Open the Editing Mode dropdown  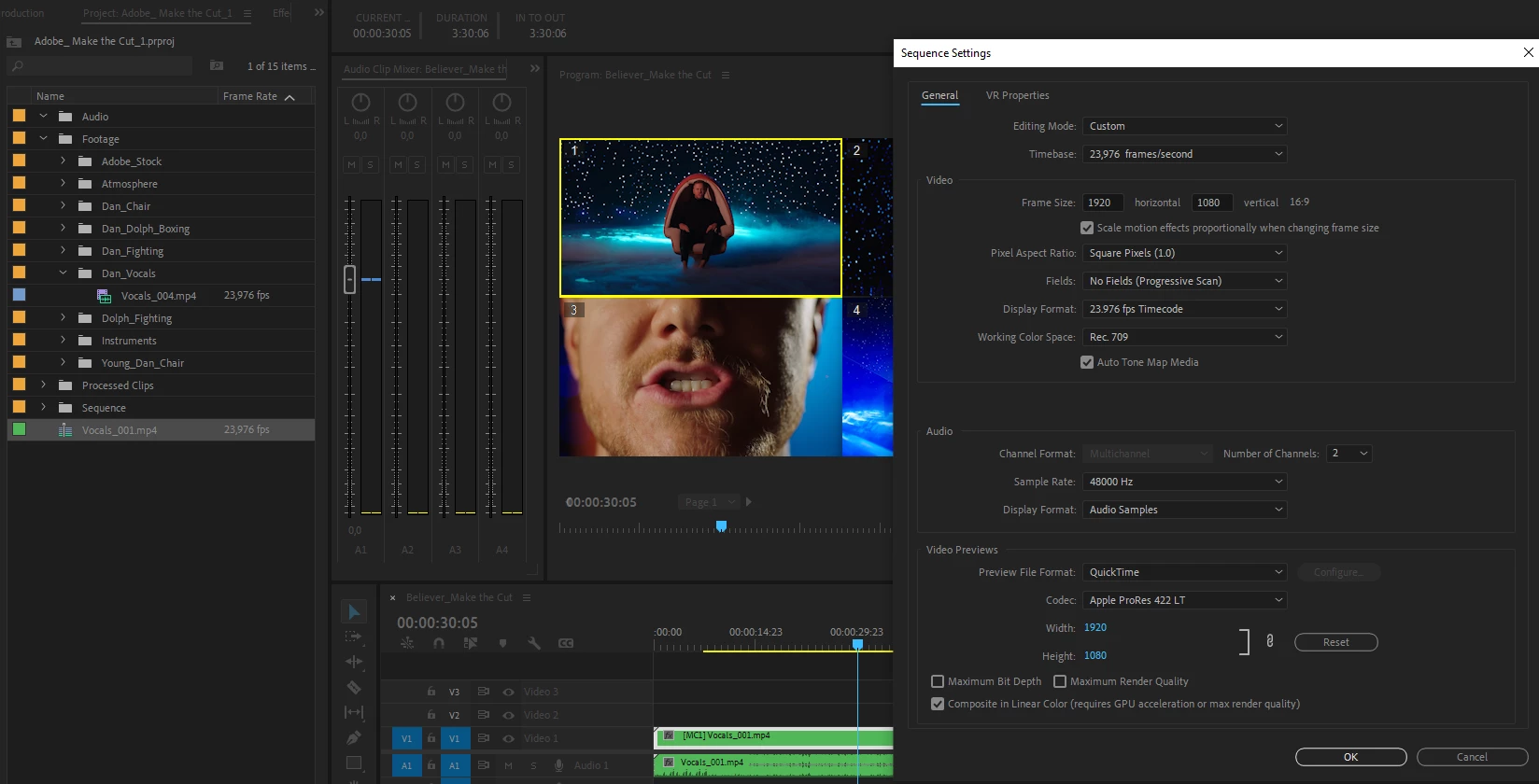click(1185, 126)
